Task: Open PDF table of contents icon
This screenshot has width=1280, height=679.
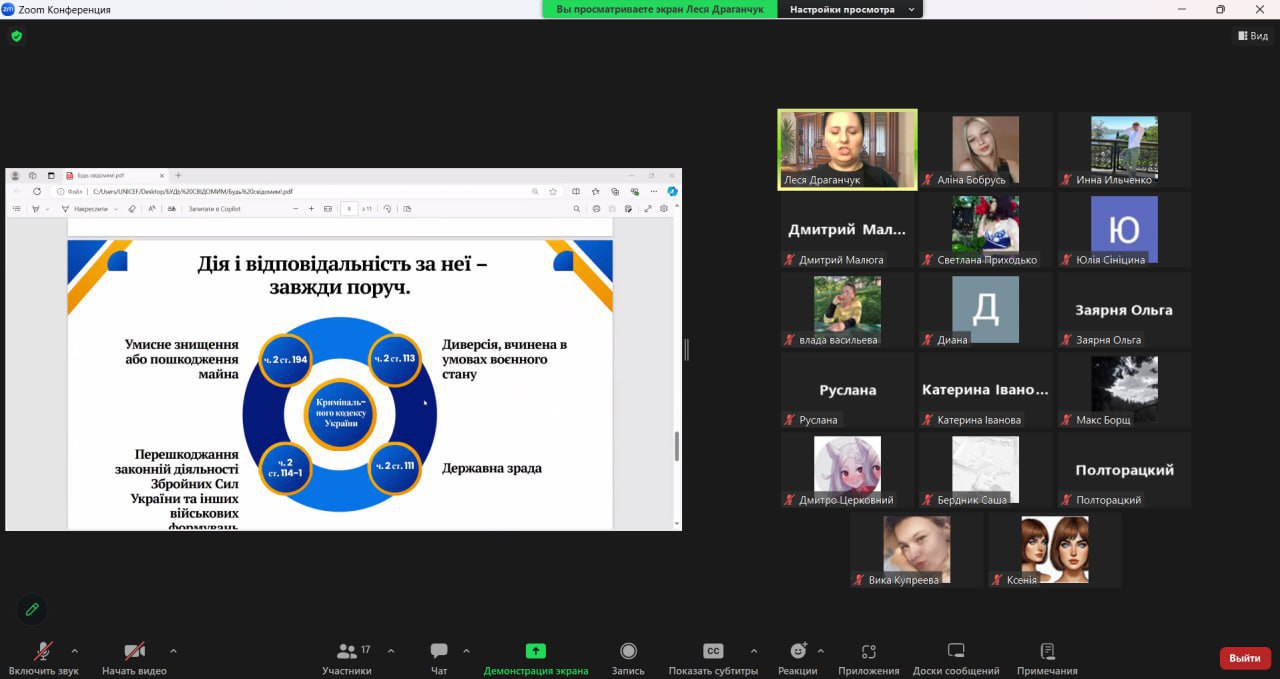Action: (16, 209)
